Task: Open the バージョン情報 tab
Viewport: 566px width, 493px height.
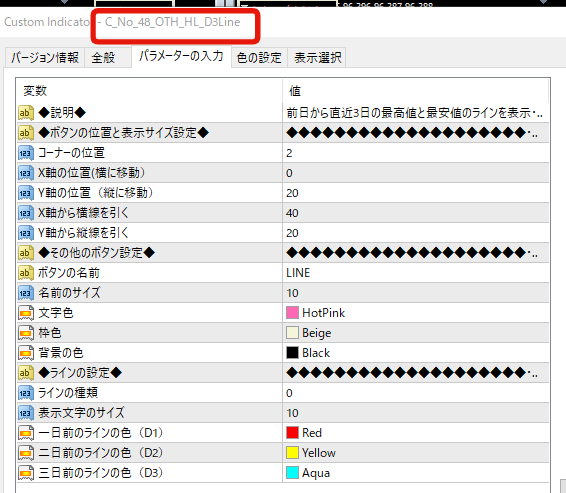Action: click(x=45, y=57)
